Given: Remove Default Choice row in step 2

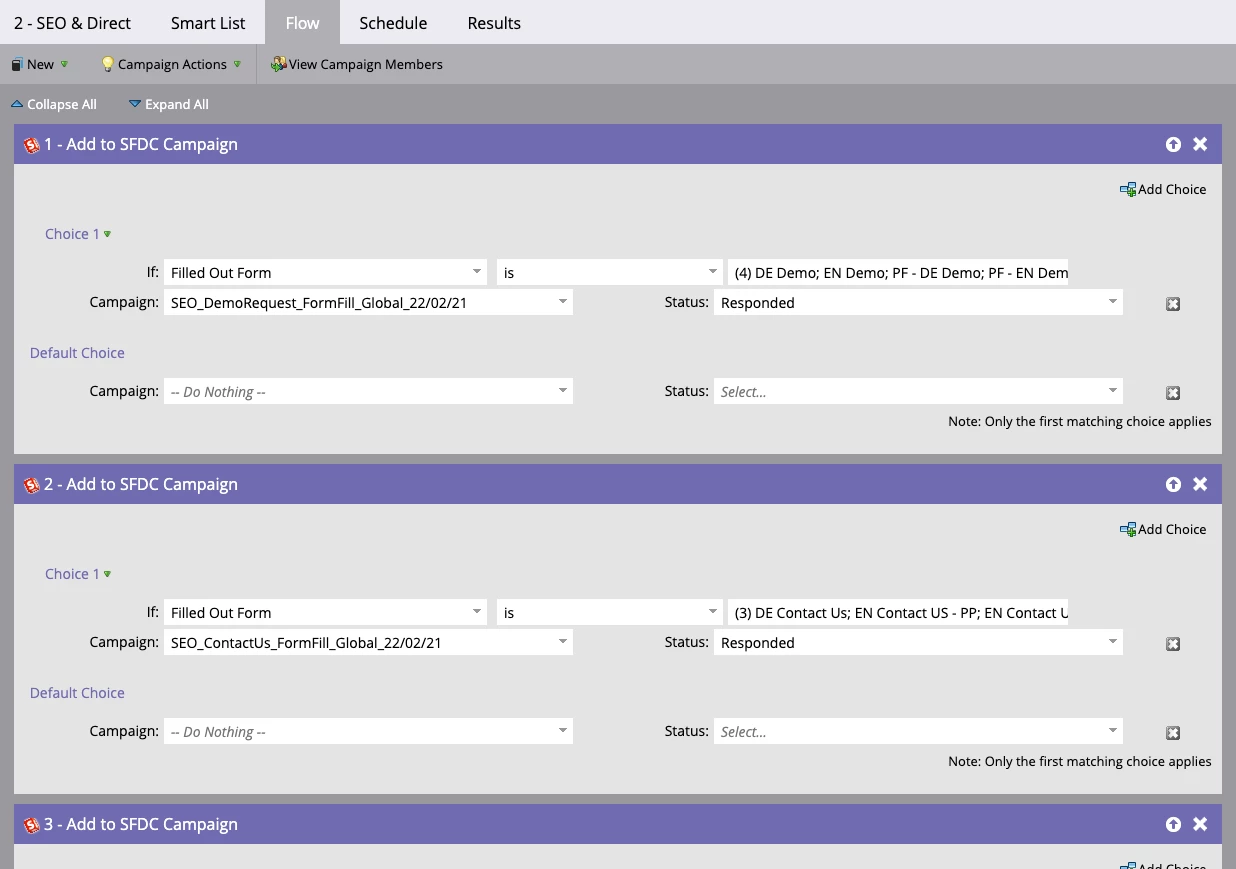Looking at the screenshot, I should point(1173,733).
